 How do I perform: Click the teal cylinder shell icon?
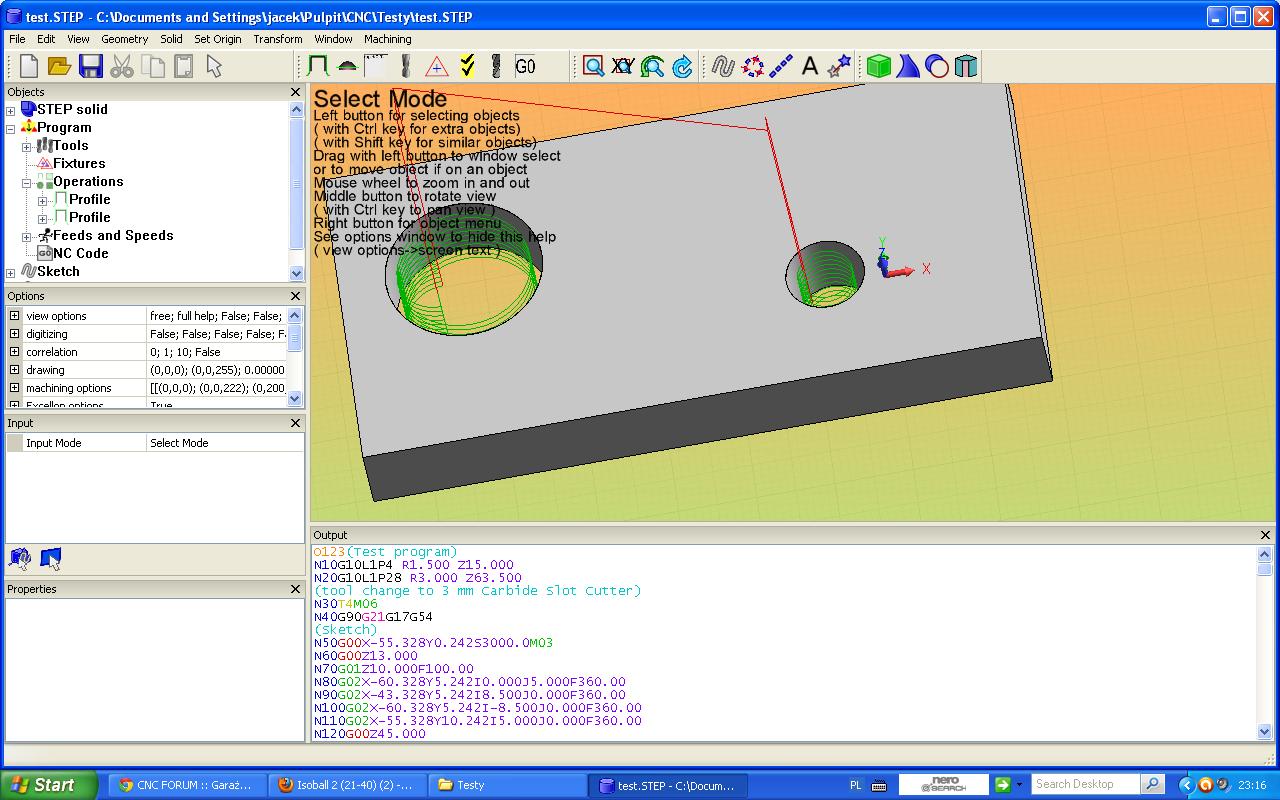(x=966, y=66)
